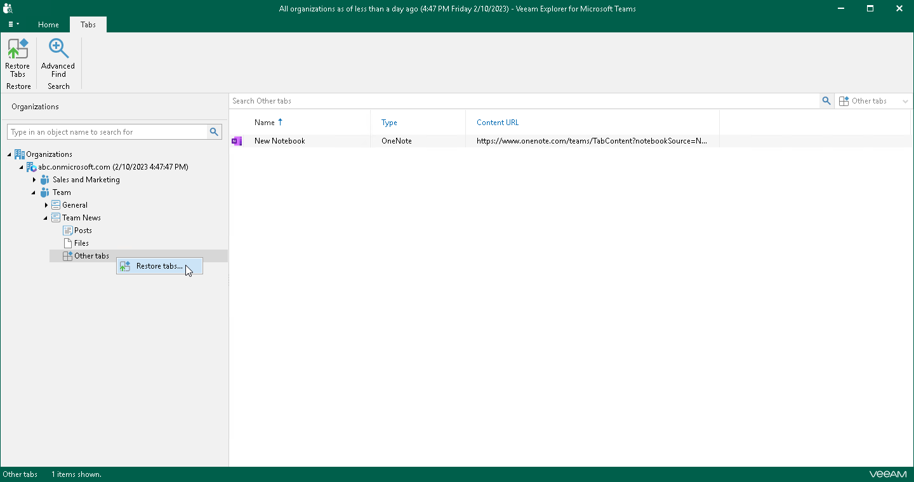The width and height of the screenshot is (914, 482).
Task: Sort by the Content URL column header
Action: coord(497,122)
